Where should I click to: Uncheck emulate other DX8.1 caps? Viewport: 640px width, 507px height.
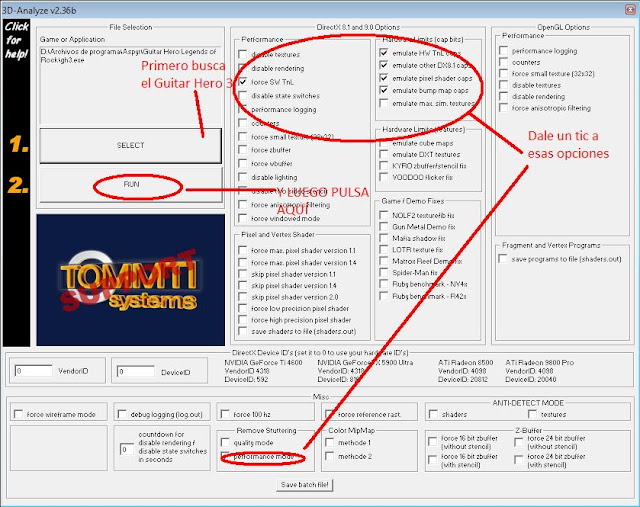click(384, 65)
